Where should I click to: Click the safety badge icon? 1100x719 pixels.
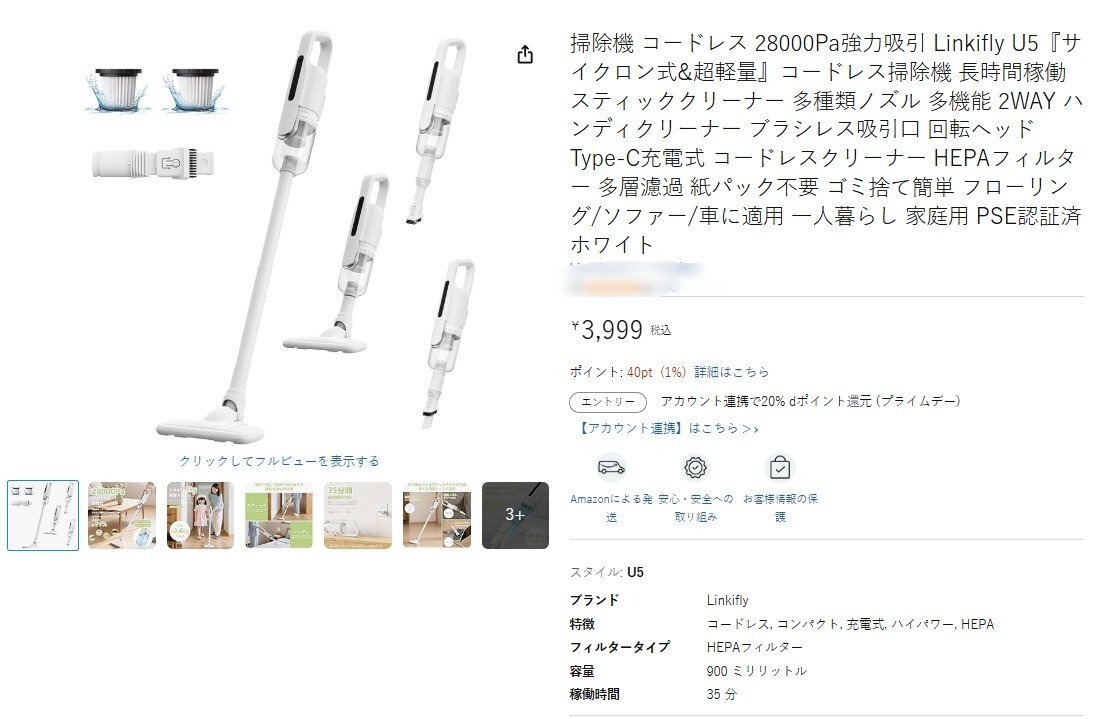[x=695, y=467]
